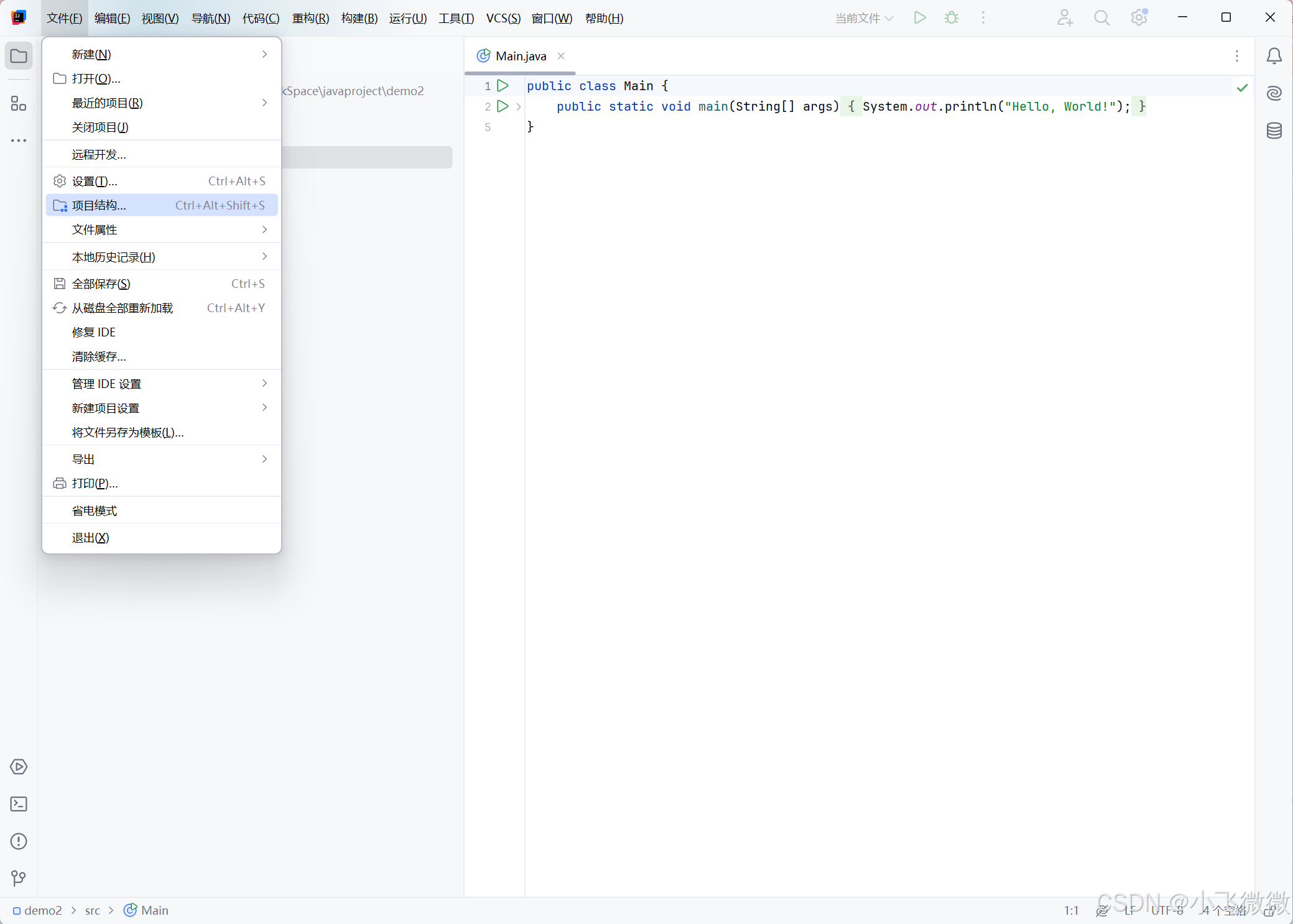Viewport: 1293px width, 924px height.
Task: Open the 当前文件 run configuration dropdown
Action: click(x=864, y=18)
